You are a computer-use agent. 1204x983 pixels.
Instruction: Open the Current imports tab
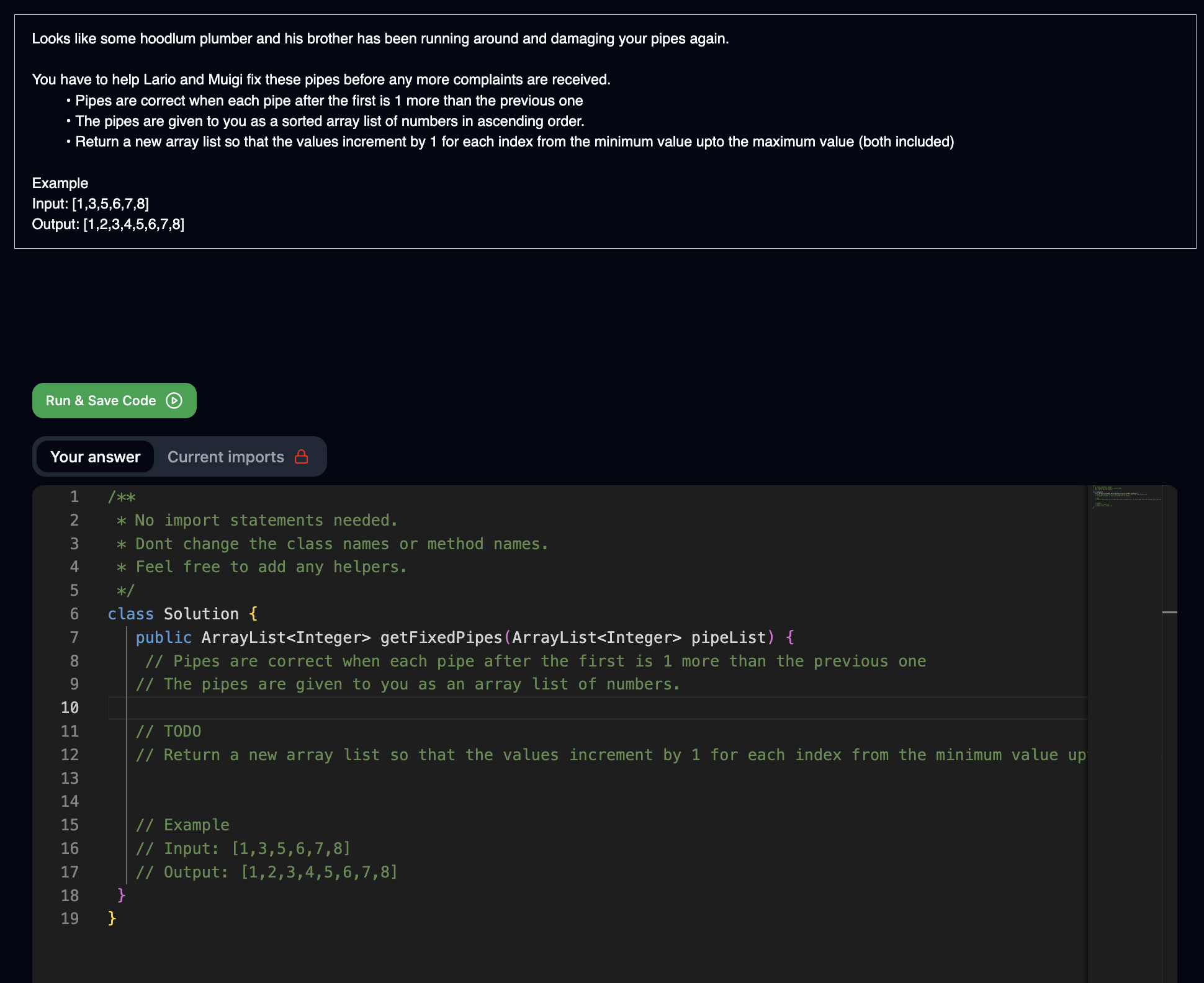click(x=226, y=457)
